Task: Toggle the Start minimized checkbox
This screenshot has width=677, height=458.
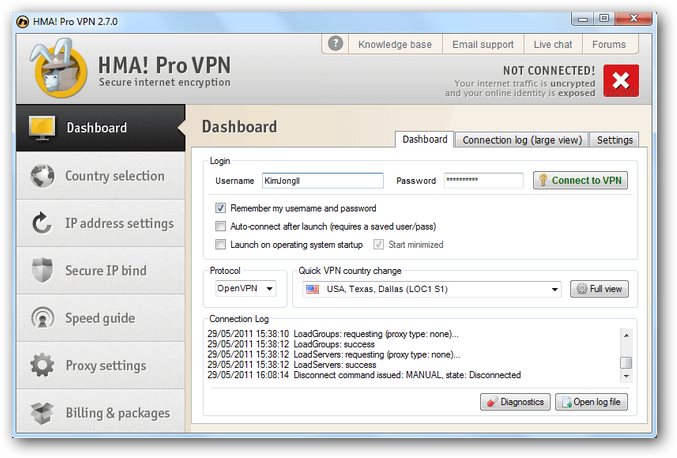Action: pos(378,244)
